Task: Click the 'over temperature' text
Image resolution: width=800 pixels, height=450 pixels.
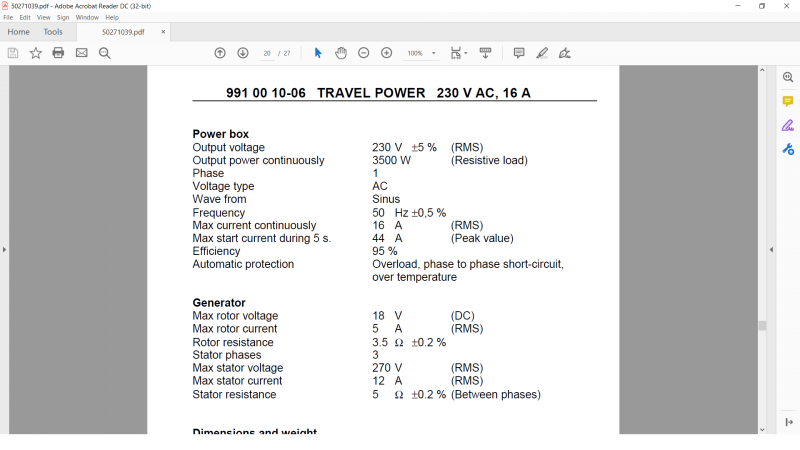Action: coord(414,277)
